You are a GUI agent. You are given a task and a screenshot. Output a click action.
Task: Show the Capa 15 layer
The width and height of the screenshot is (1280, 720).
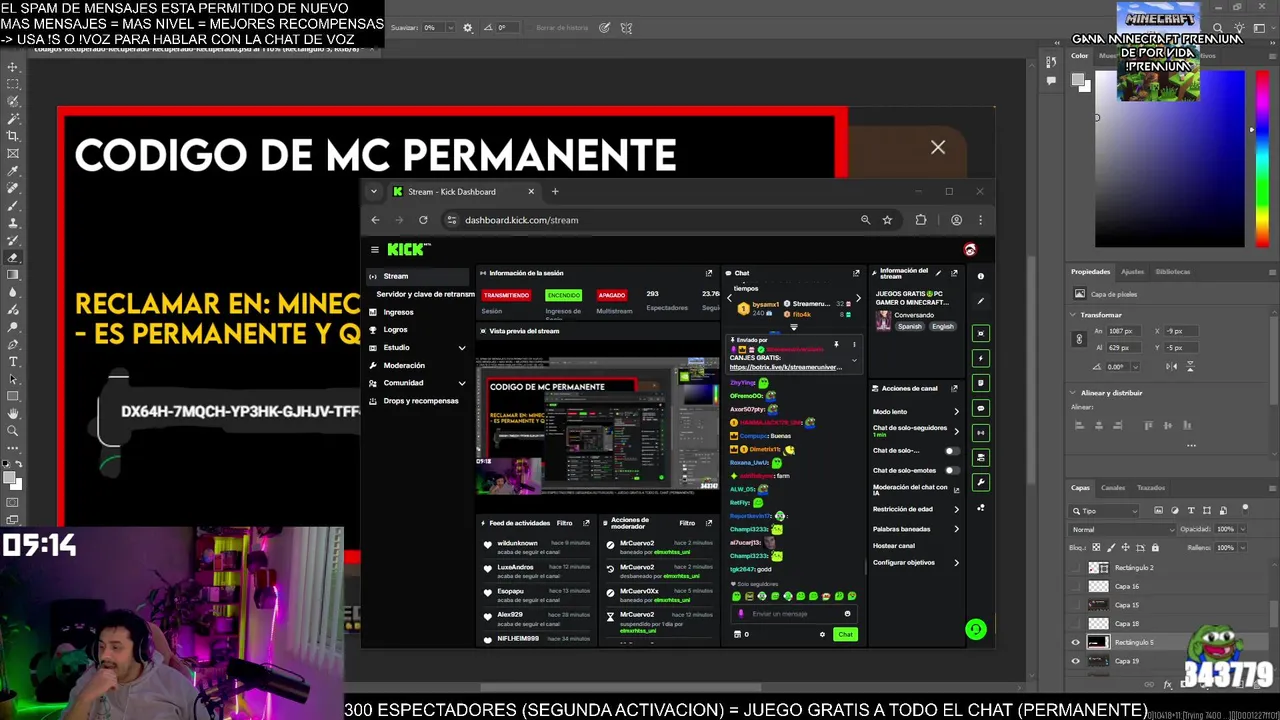1076,605
